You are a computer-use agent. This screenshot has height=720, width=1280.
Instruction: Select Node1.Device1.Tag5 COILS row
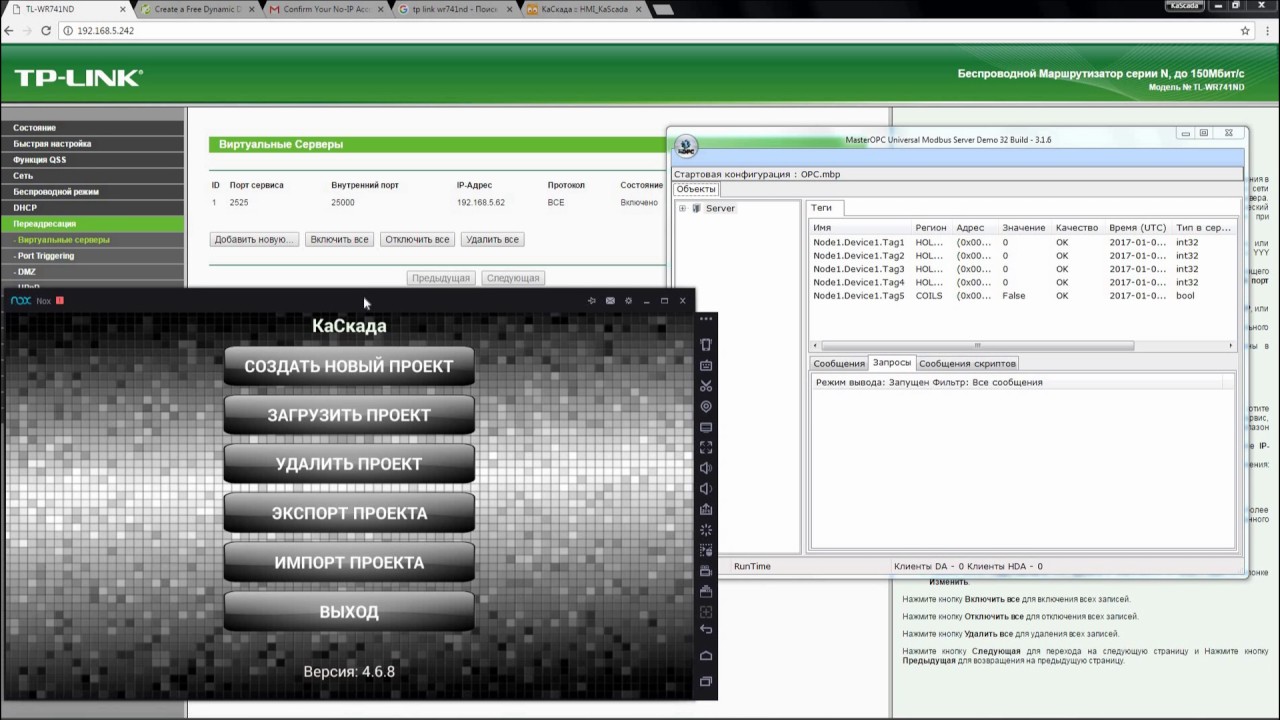[1022, 296]
